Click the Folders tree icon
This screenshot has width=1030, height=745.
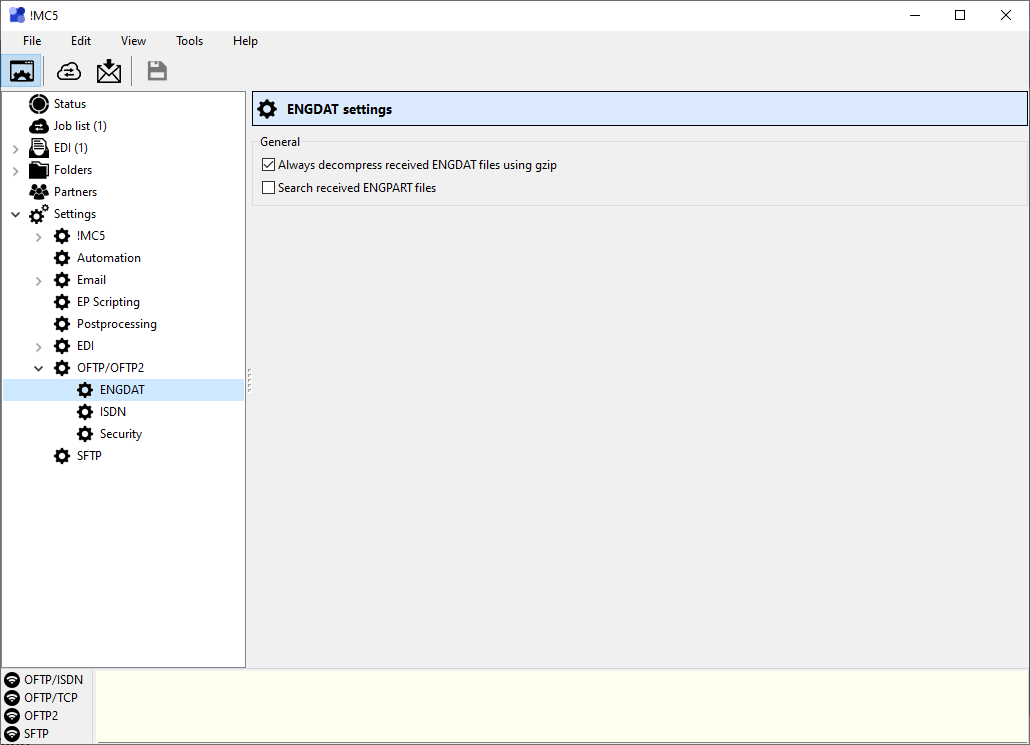pos(39,170)
